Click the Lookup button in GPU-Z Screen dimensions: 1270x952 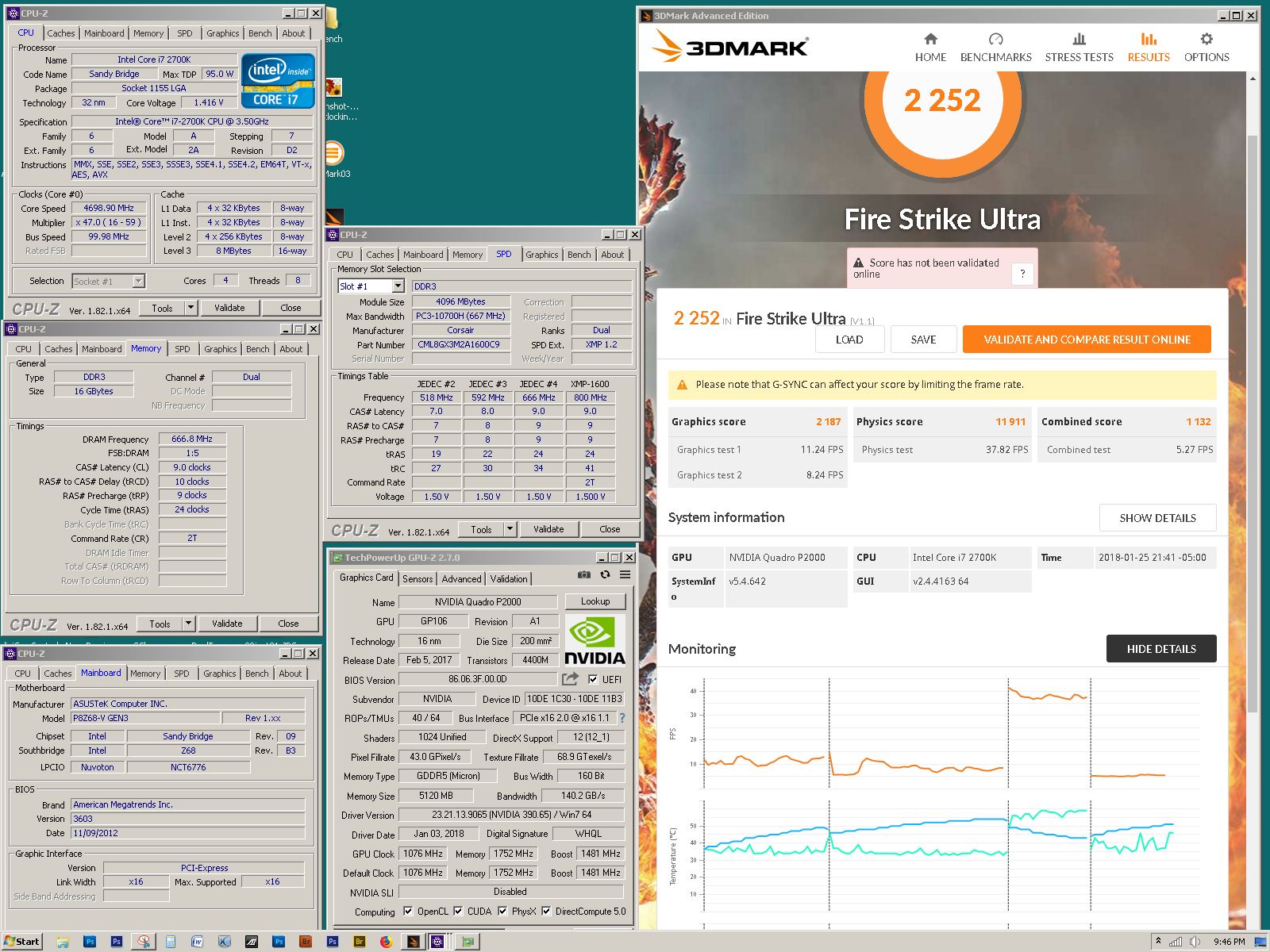(x=595, y=601)
